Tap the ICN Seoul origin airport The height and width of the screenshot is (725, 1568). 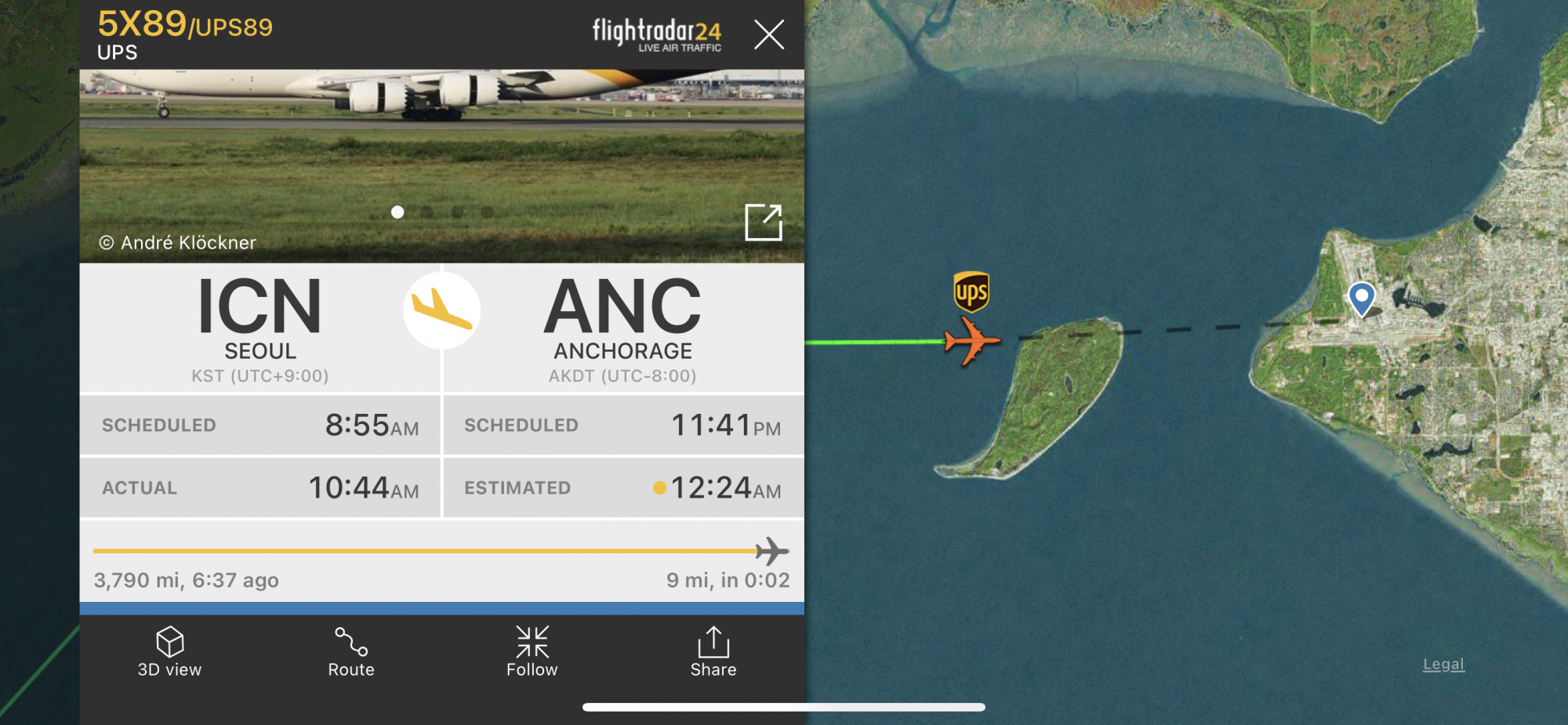pyautogui.click(x=260, y=328)
